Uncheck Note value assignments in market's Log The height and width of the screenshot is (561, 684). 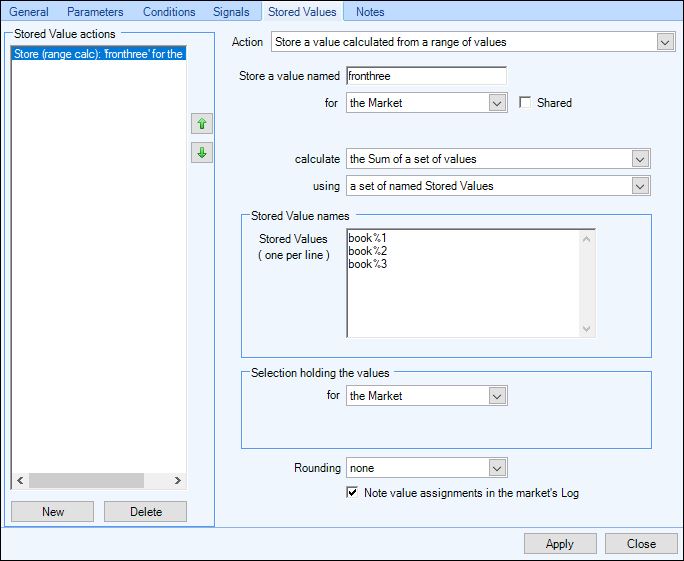pyautogui.click(x=352, y=493)
